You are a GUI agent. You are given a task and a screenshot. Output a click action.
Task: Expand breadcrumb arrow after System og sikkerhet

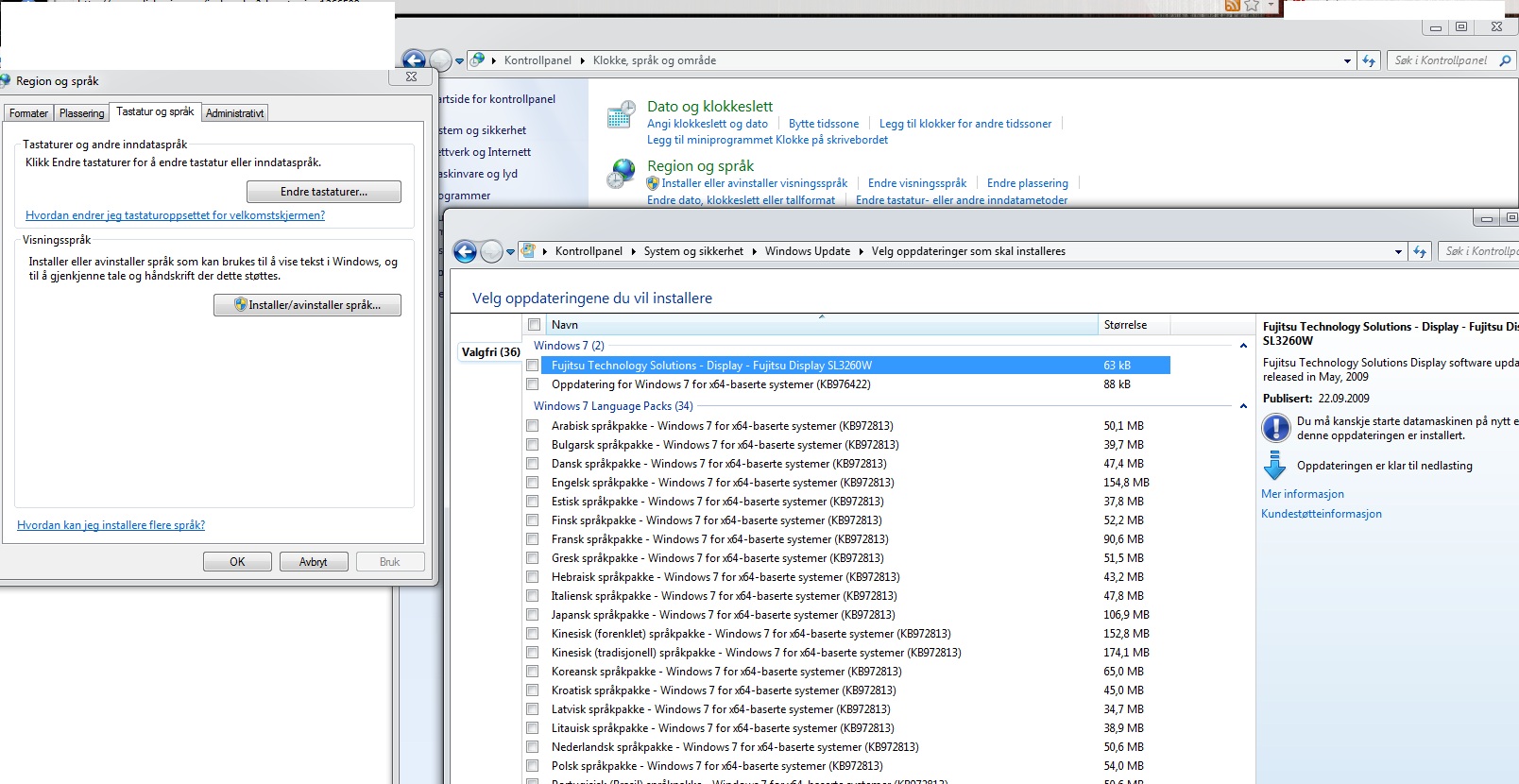click(754, 251)
